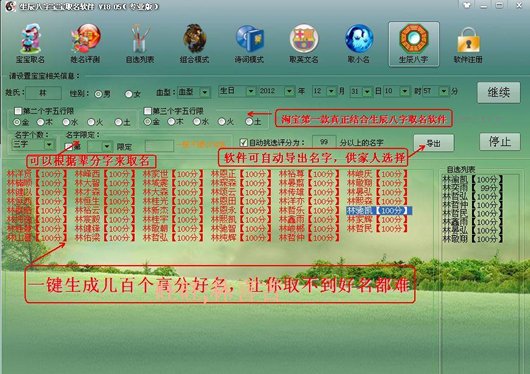Open the 宝宝取名 baby naming module
The width and height of the screenshot is (530, 374).
coord(30,43)
